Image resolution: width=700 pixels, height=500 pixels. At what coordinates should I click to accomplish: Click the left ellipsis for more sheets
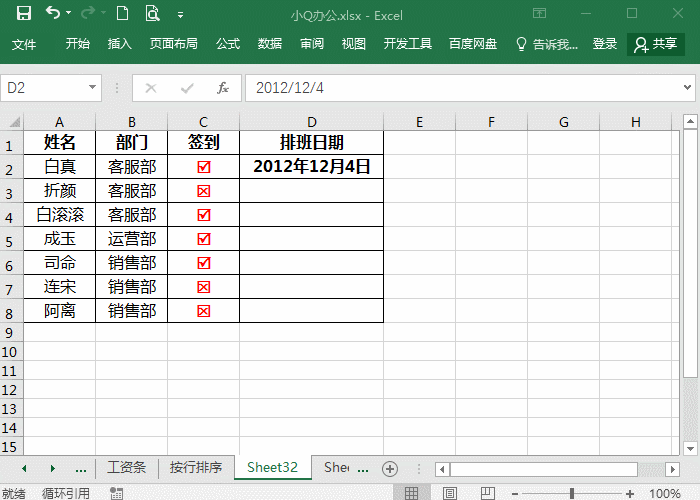(81, 470)
